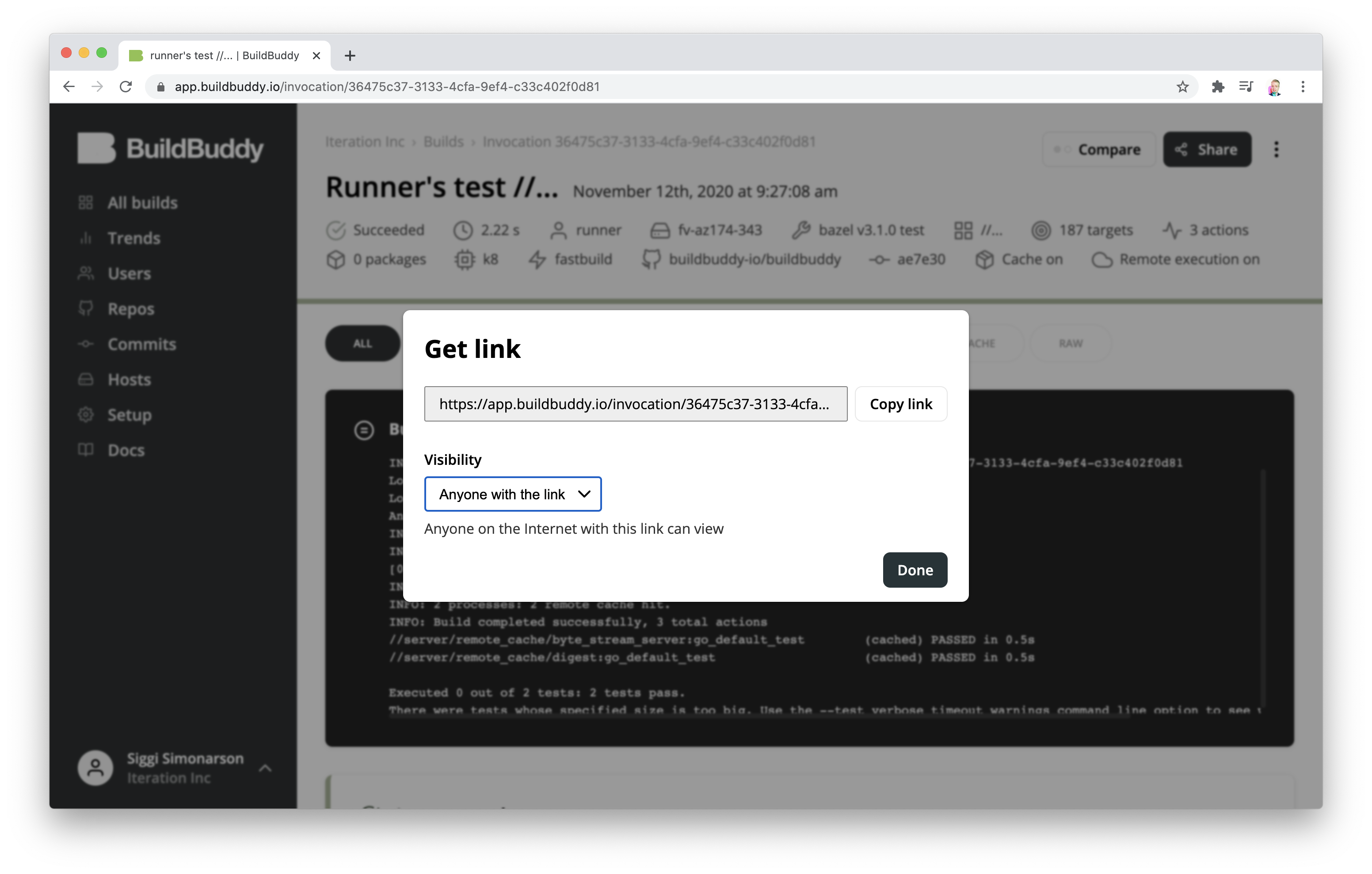Open Commits in sidebar
1372x874 pixels.
click(127, 344)
